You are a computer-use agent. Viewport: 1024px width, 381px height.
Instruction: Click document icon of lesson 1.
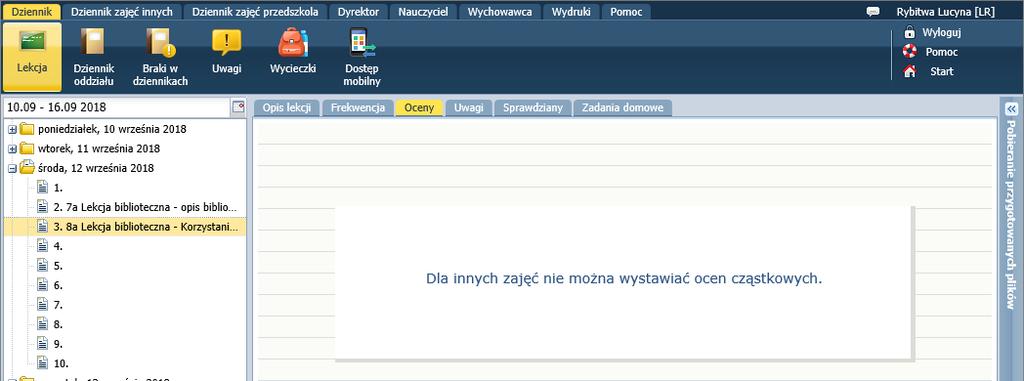[42, 187]
